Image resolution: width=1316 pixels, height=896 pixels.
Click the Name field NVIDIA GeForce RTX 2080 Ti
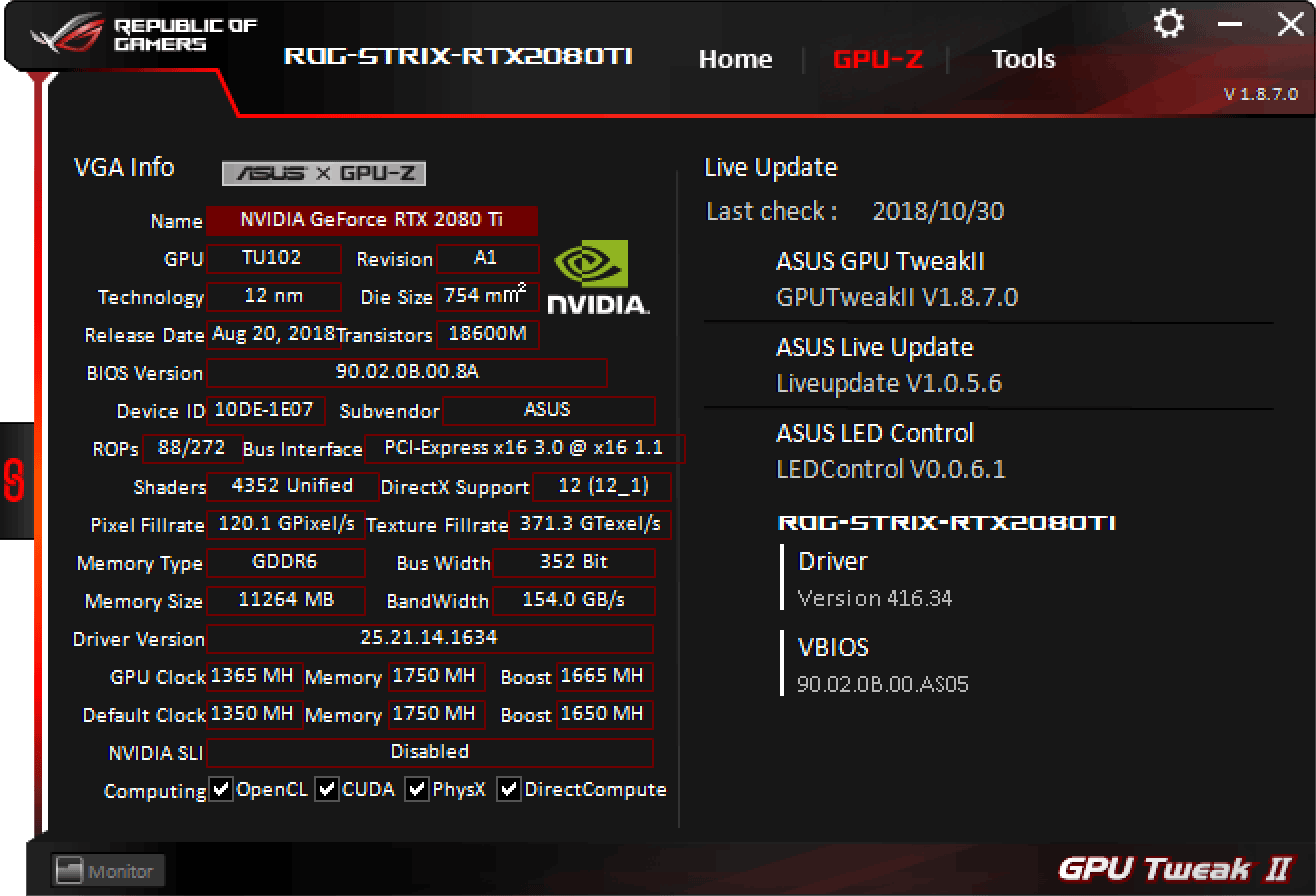pyautogui.click(x=372, y=220)
